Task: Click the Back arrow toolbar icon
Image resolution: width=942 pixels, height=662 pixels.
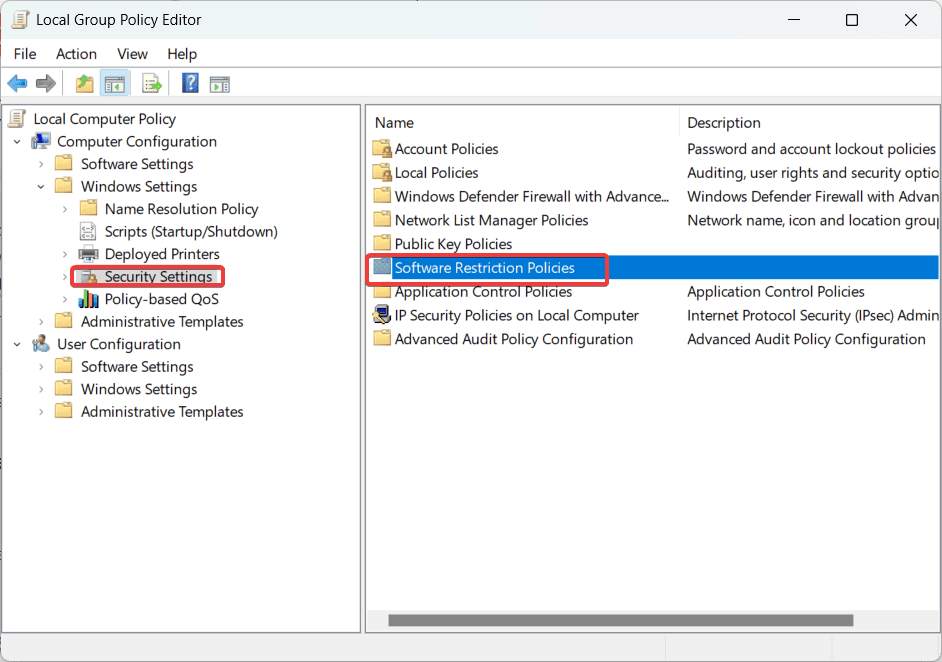Action: (17, 84)
